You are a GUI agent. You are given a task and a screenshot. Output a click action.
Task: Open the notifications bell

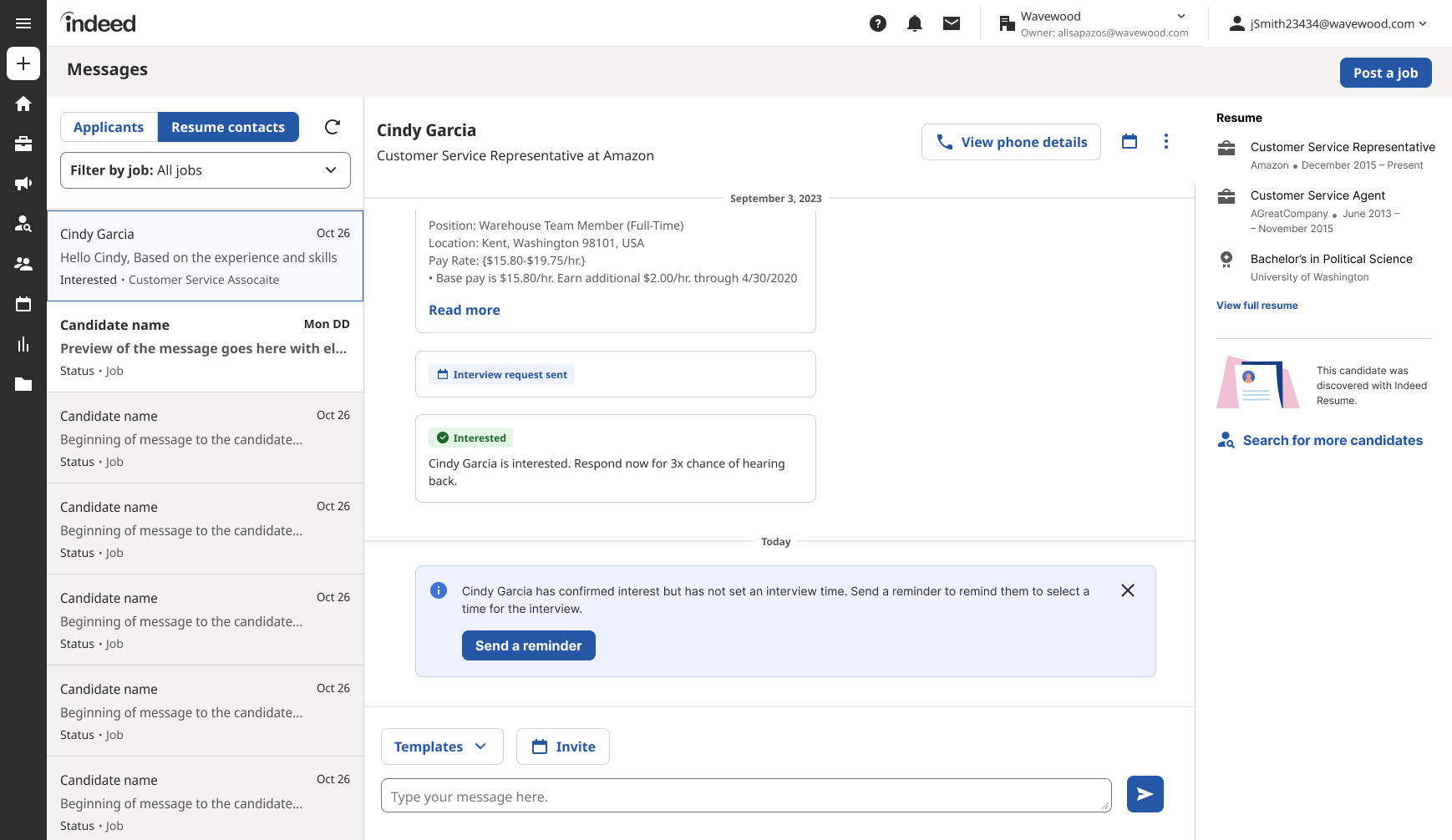click(x=915, y=23)
